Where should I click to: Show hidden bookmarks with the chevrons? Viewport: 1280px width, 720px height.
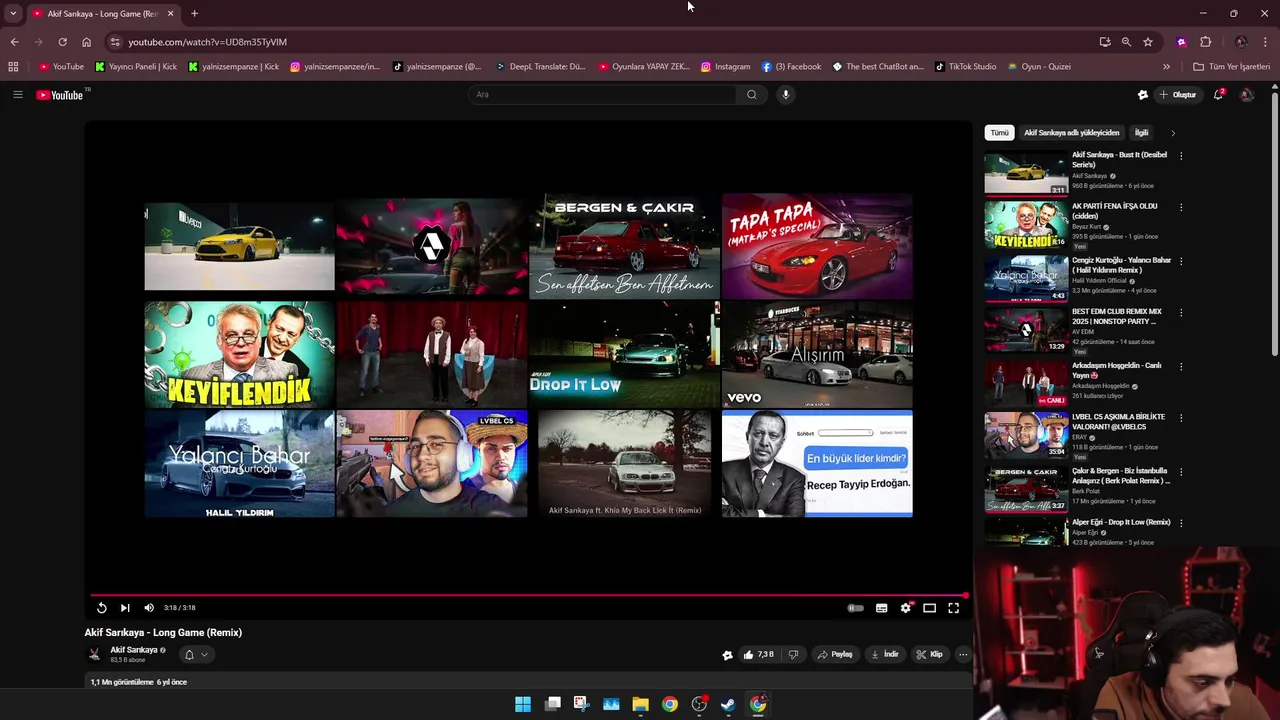pyautogui.click(x=1166, y=67)
